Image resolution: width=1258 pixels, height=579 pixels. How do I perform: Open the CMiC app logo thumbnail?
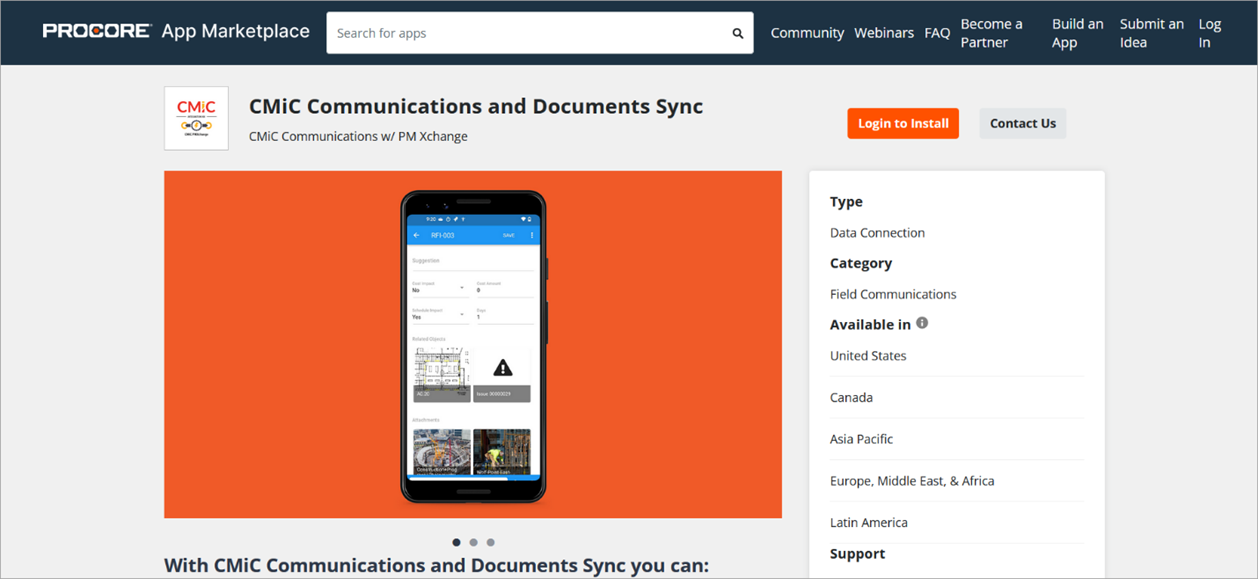coord(196,118)
